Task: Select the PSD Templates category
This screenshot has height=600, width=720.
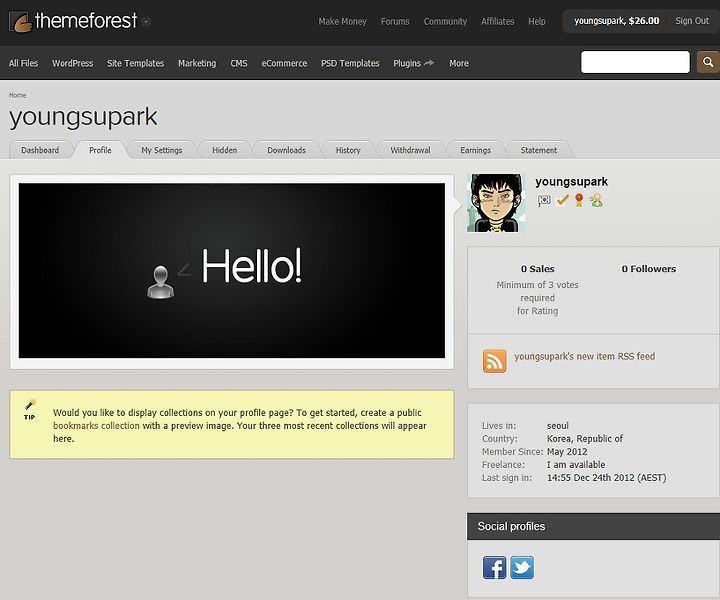Action: [350, 63]
